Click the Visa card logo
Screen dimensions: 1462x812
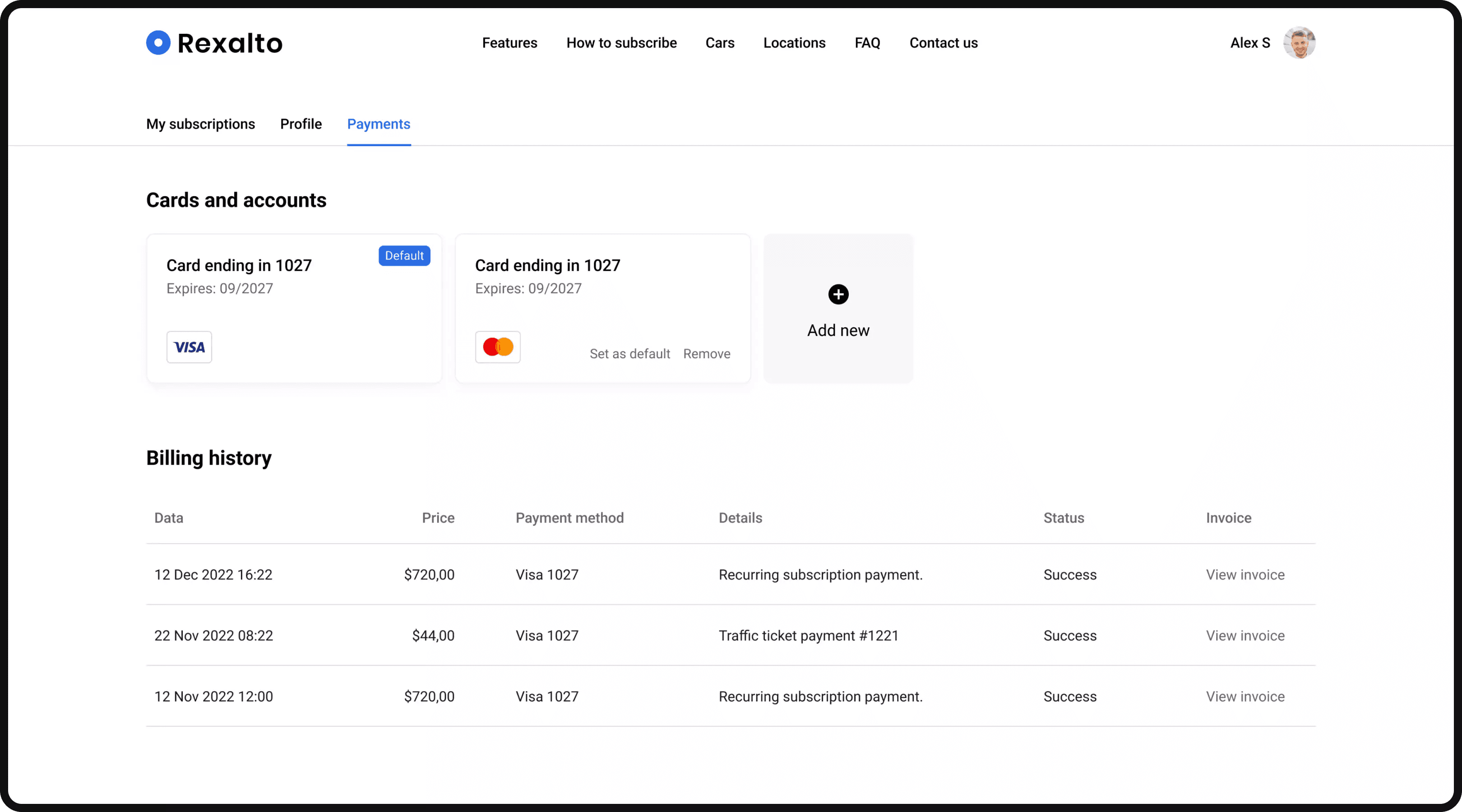[189, 347]
